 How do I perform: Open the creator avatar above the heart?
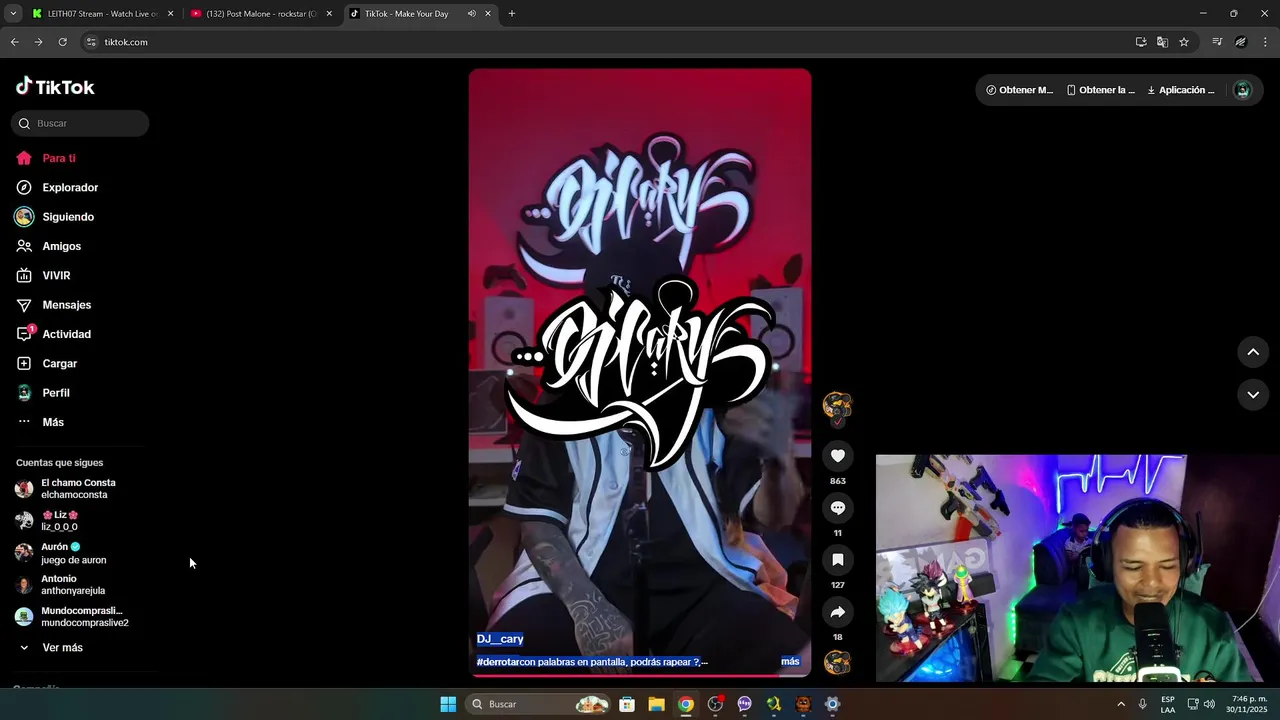coord(837,405)
